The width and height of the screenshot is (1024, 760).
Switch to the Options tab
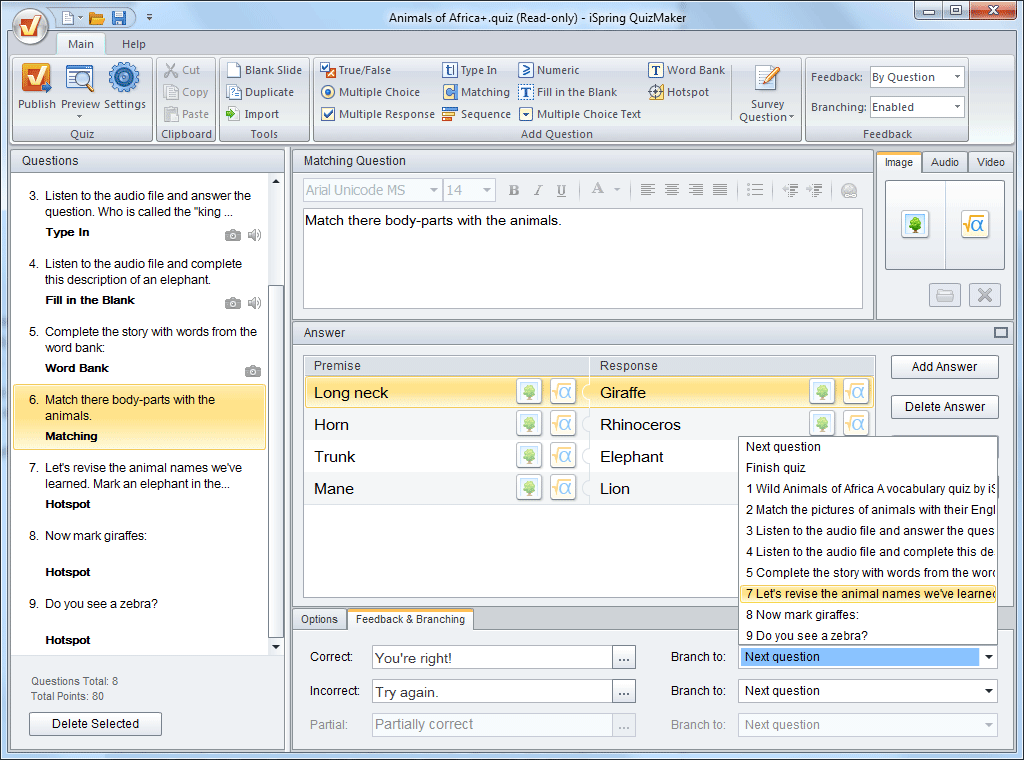(319, 619)
